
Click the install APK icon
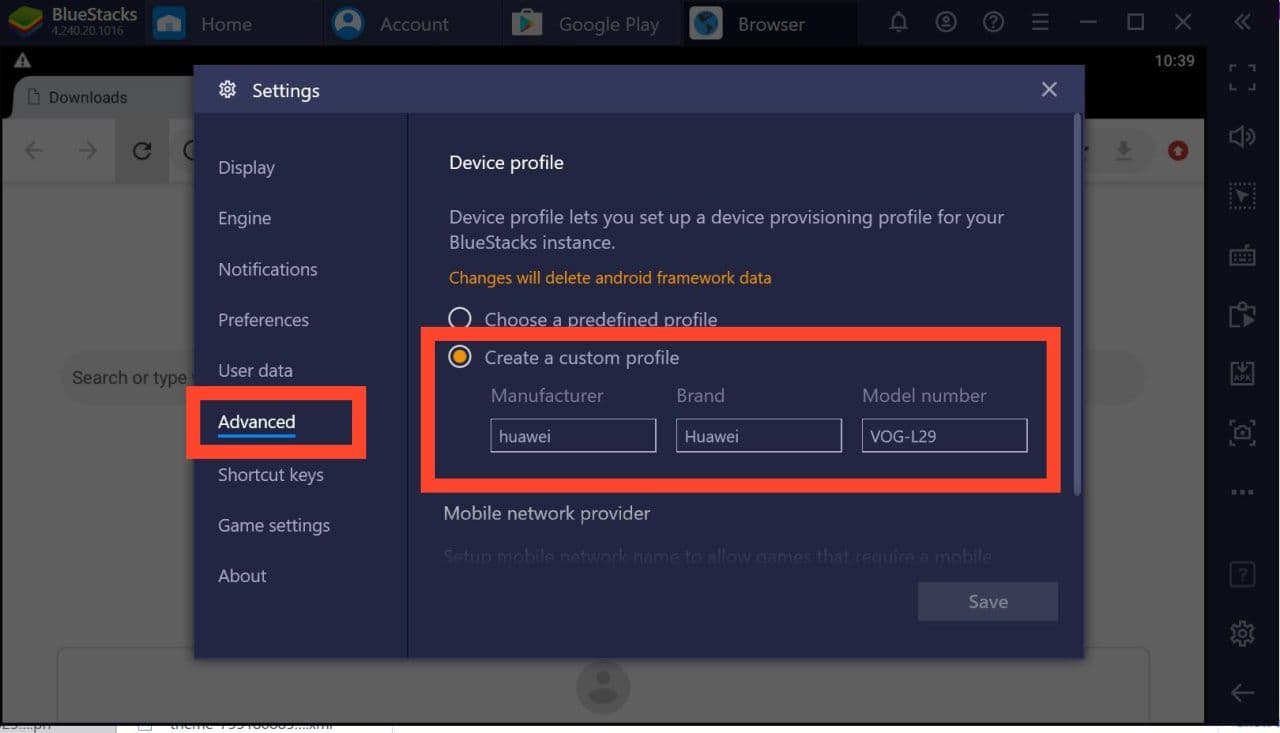pyautogui.click(x=1242, y=374)
